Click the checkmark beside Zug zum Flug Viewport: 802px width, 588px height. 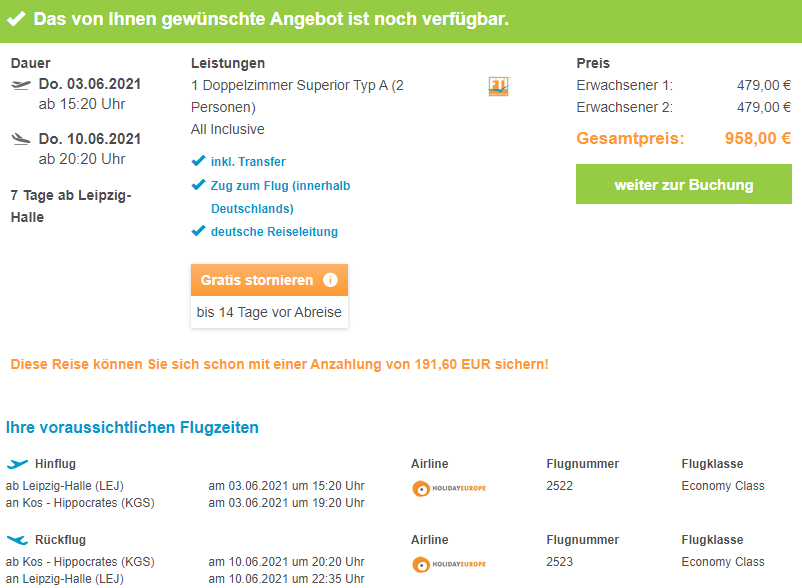pos(198,185)
